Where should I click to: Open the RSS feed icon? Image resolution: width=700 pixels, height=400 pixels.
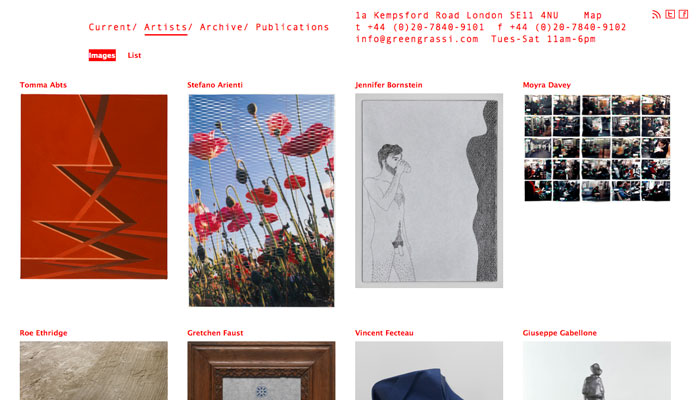(x=656, y=15)
